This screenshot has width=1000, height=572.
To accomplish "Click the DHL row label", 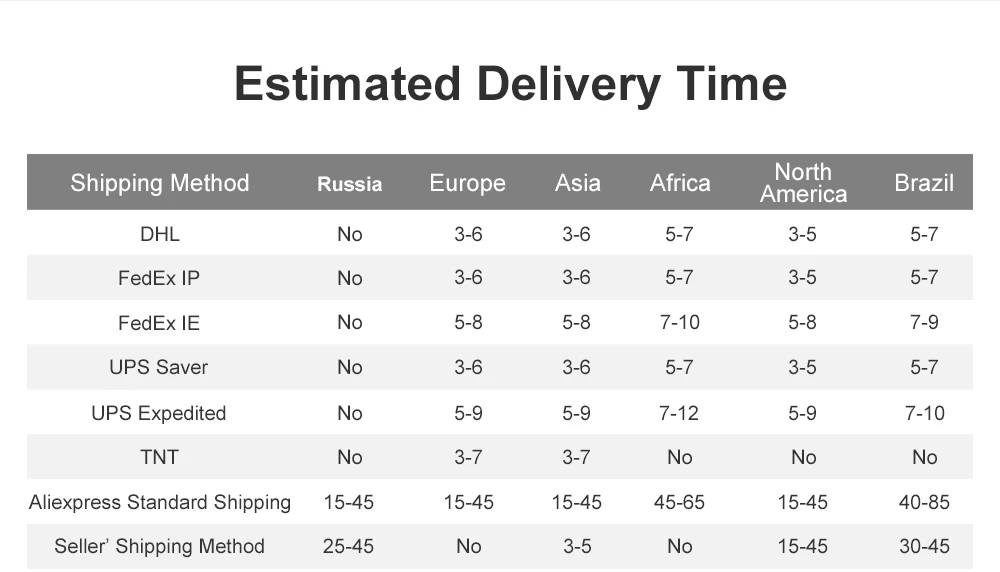I will pos(159,234).
